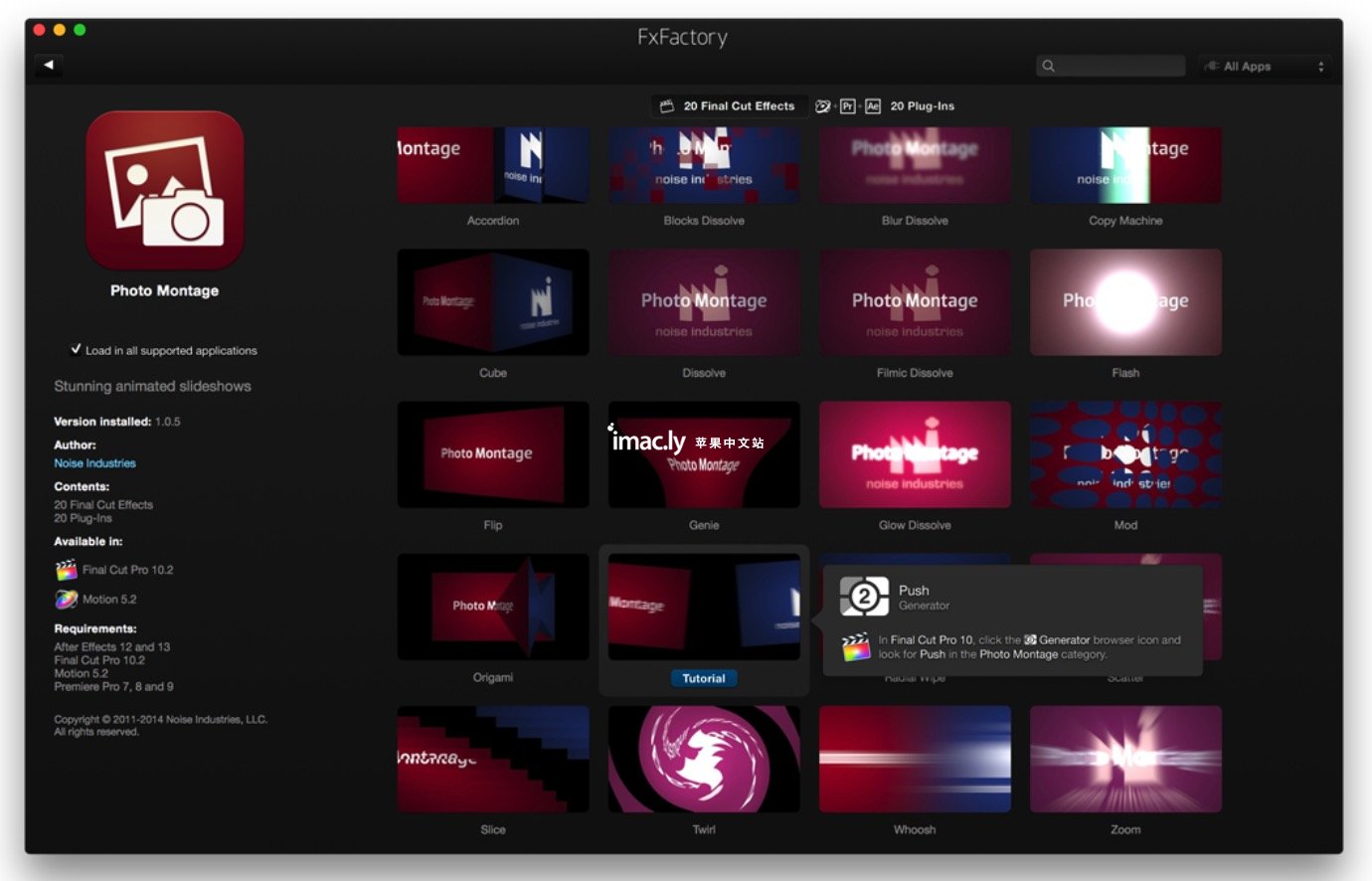Focus the search field
The height and width of the screenshot is (881, 1372).
point(1111,66)
